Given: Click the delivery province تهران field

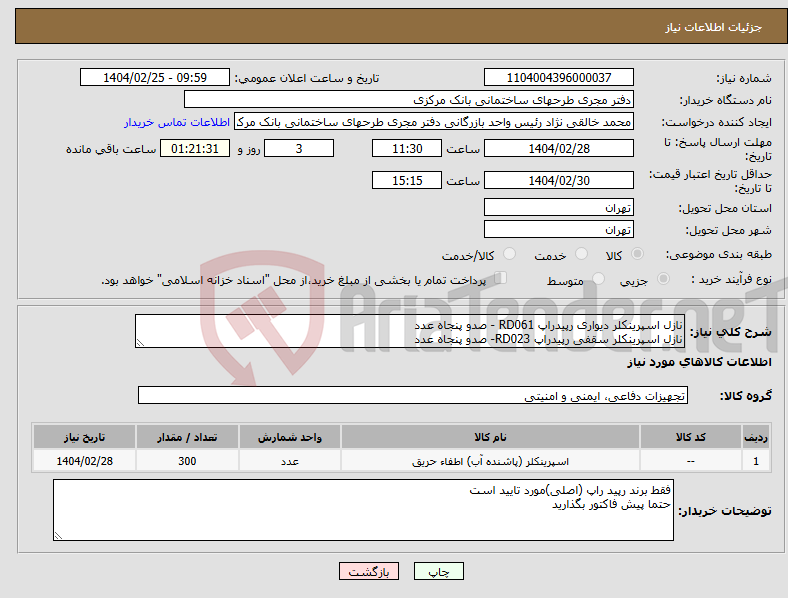Looking at the screenshot, I should 558,207.
